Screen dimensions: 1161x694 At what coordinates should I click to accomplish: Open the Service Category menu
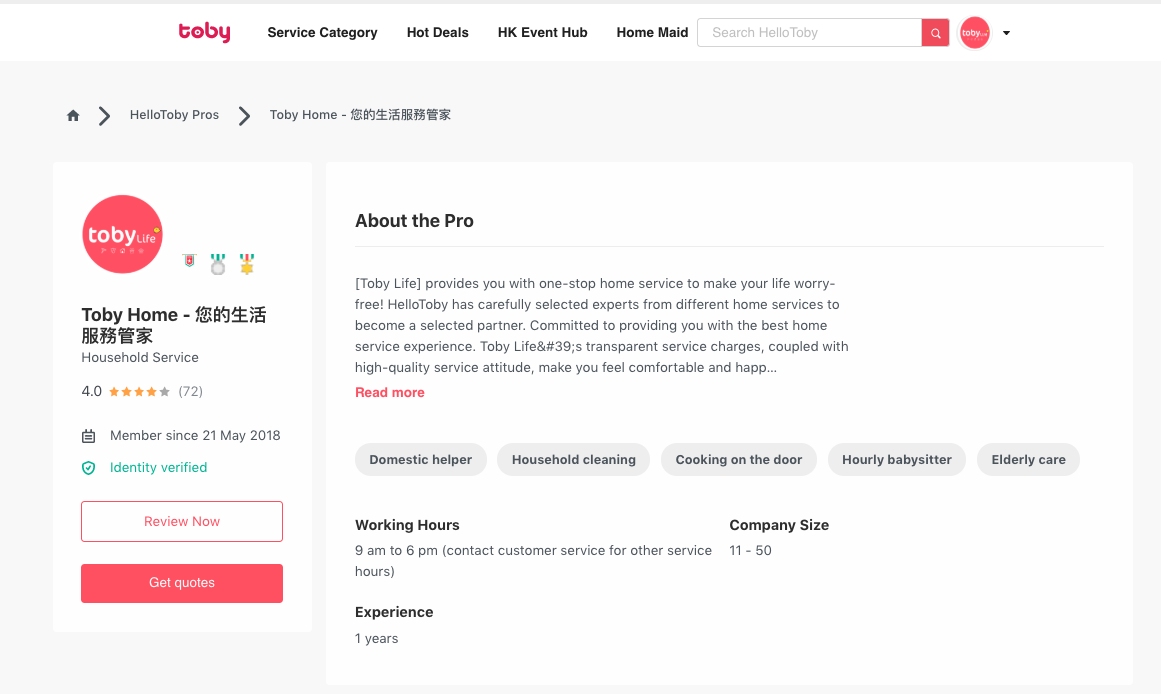322,33
